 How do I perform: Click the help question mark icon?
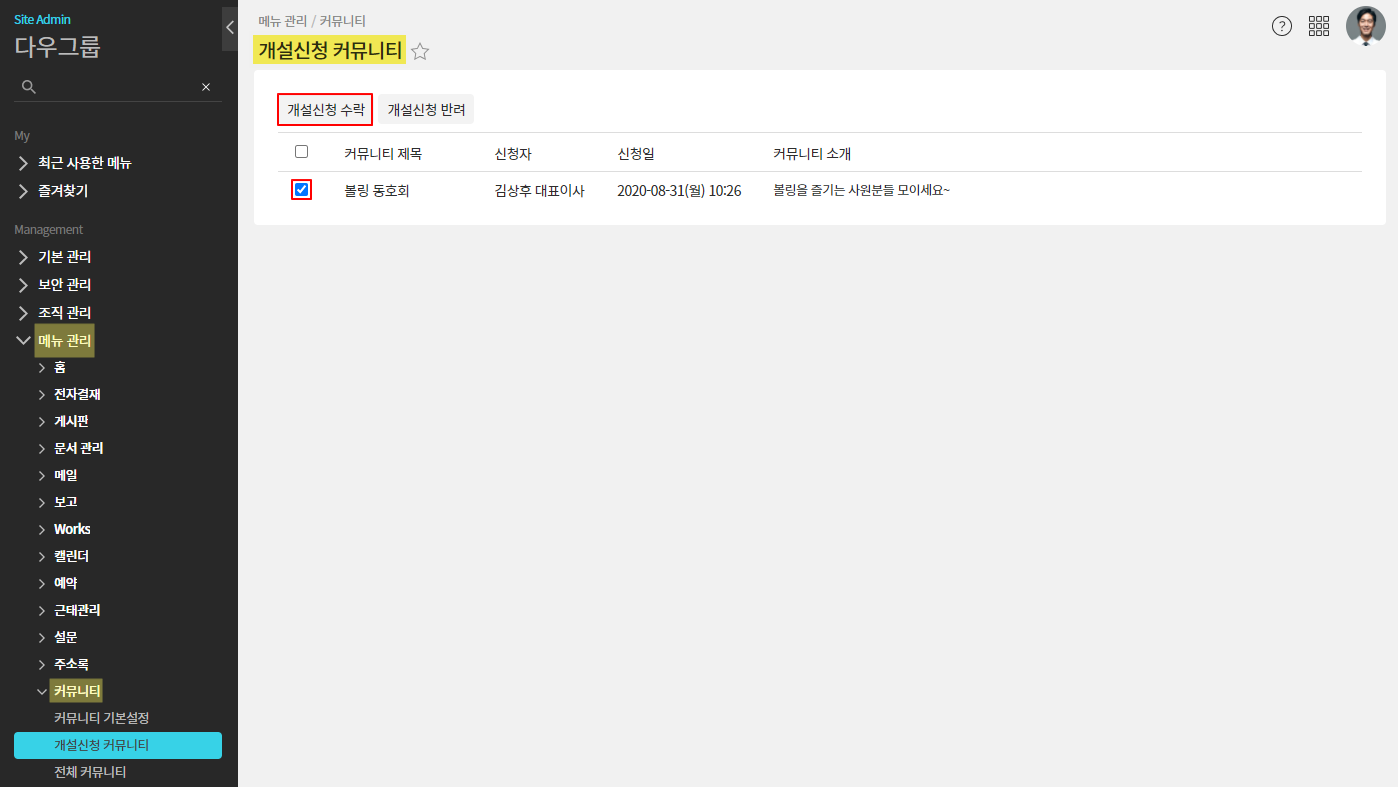pos(1281,26)
